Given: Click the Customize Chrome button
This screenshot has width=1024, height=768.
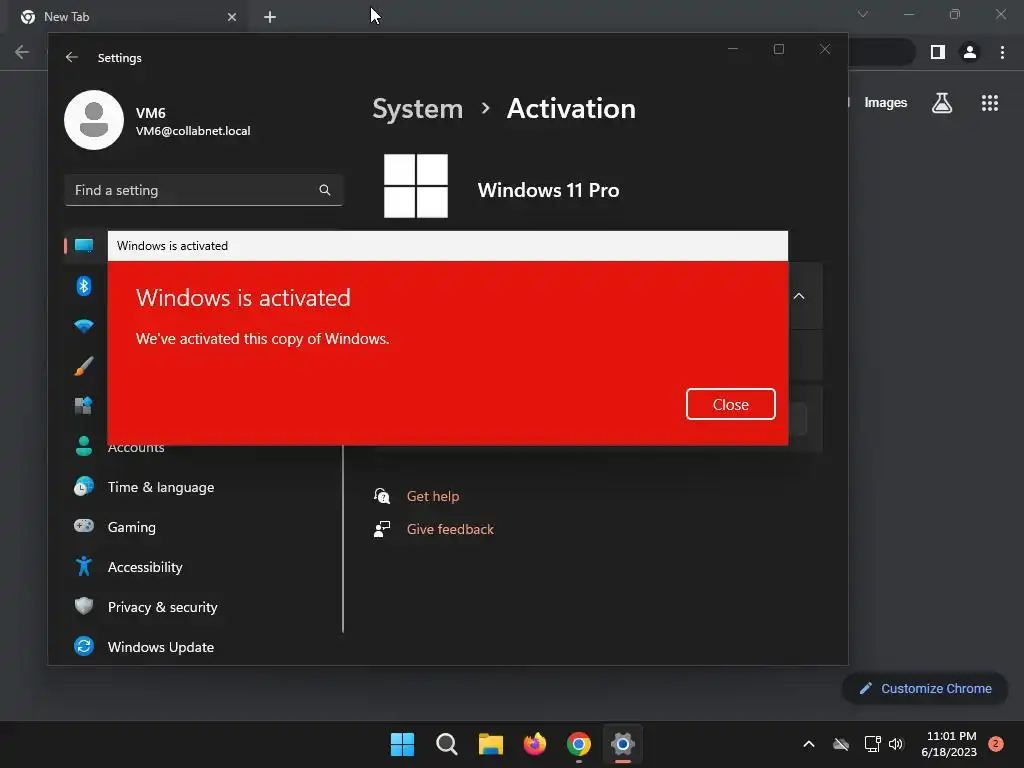Looking at the screenshot, I should point(925,688).
